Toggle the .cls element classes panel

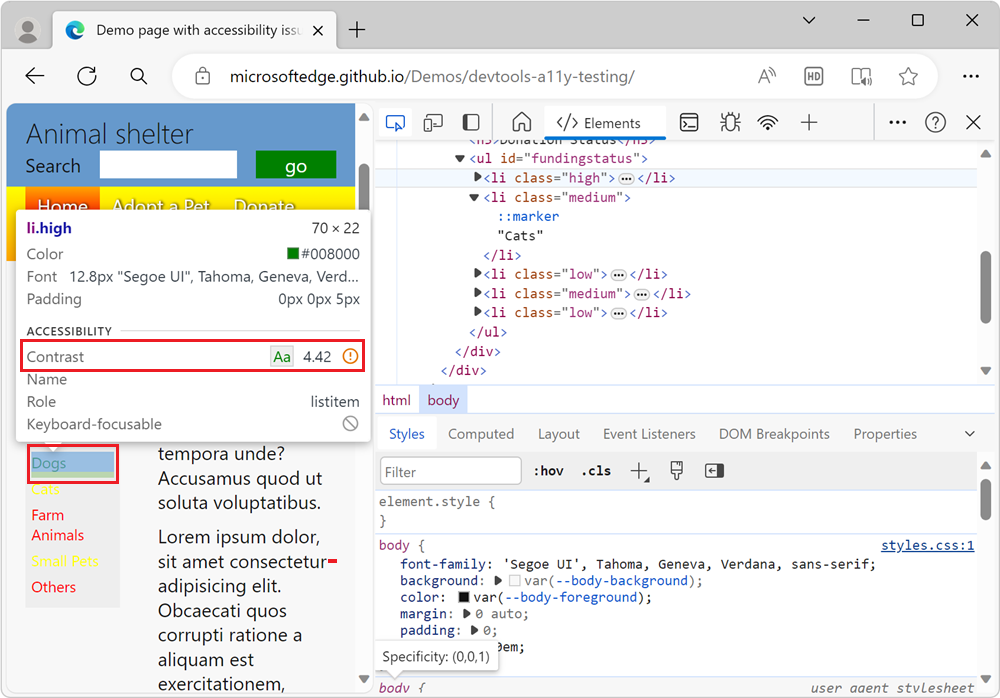point(595,470)
